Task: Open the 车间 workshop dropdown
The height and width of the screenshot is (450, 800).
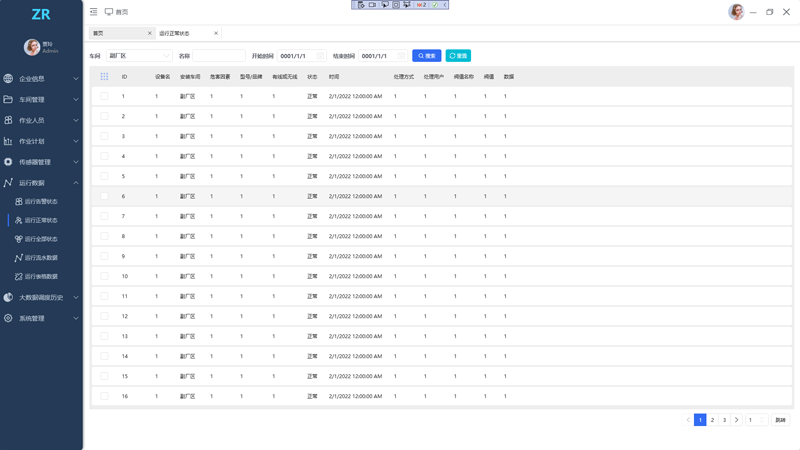Action: coord(139,56)
